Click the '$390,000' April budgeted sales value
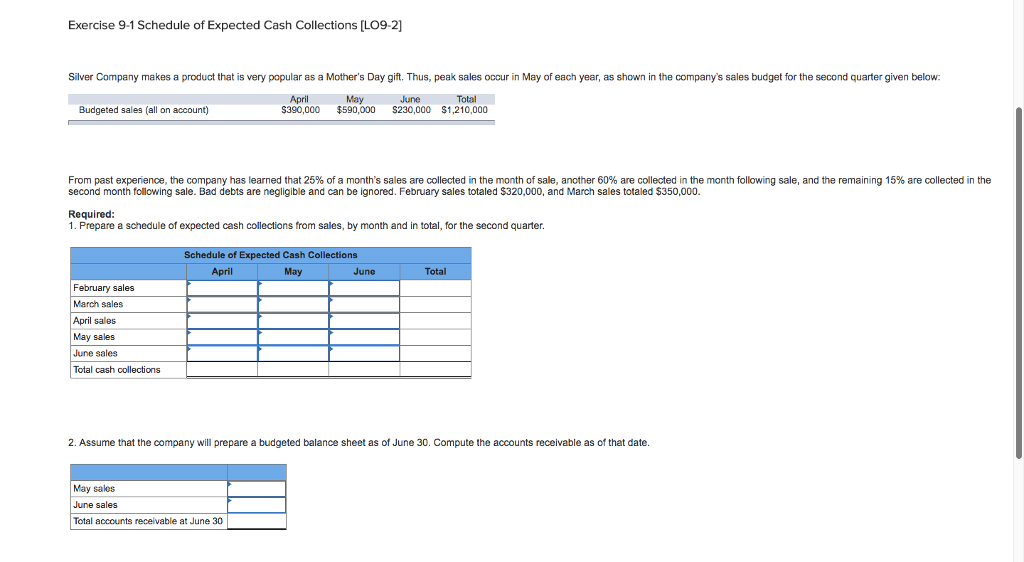Viewport: 1024px width, 562px height. coord(300,110)
